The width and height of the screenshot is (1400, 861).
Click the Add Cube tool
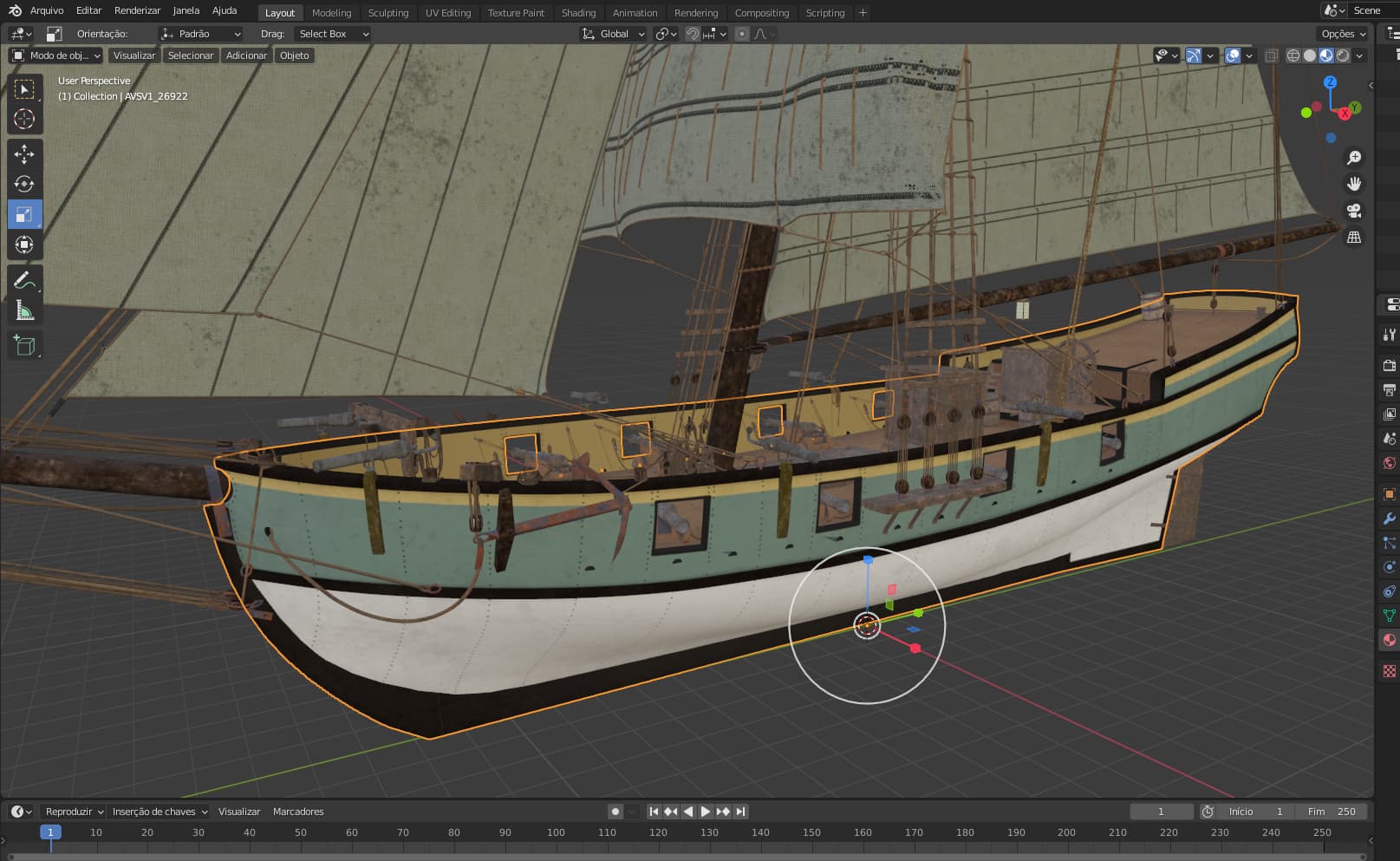point(24,345)
